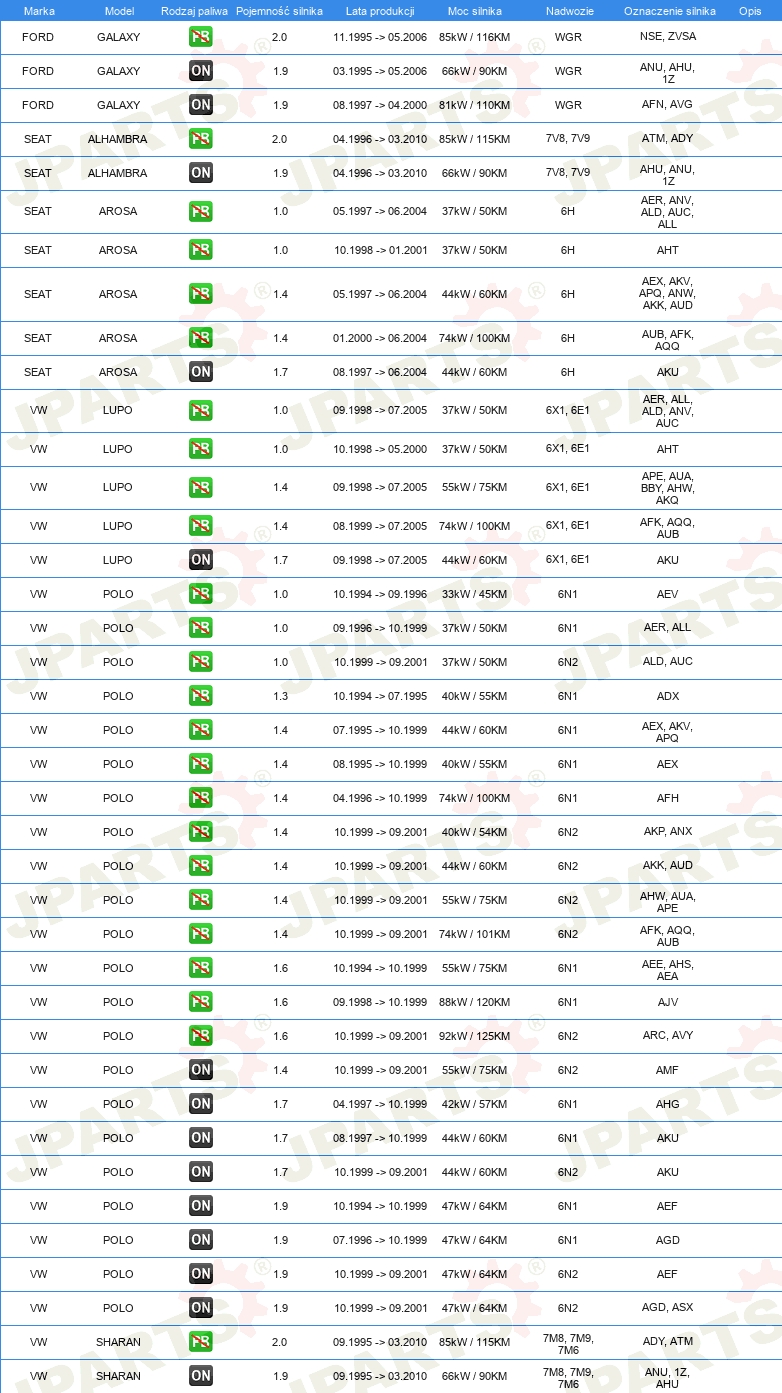Screen dimensions: 782x1393
Task: Select the engine code cell AFN, AVG
Action: click(667, 104)
